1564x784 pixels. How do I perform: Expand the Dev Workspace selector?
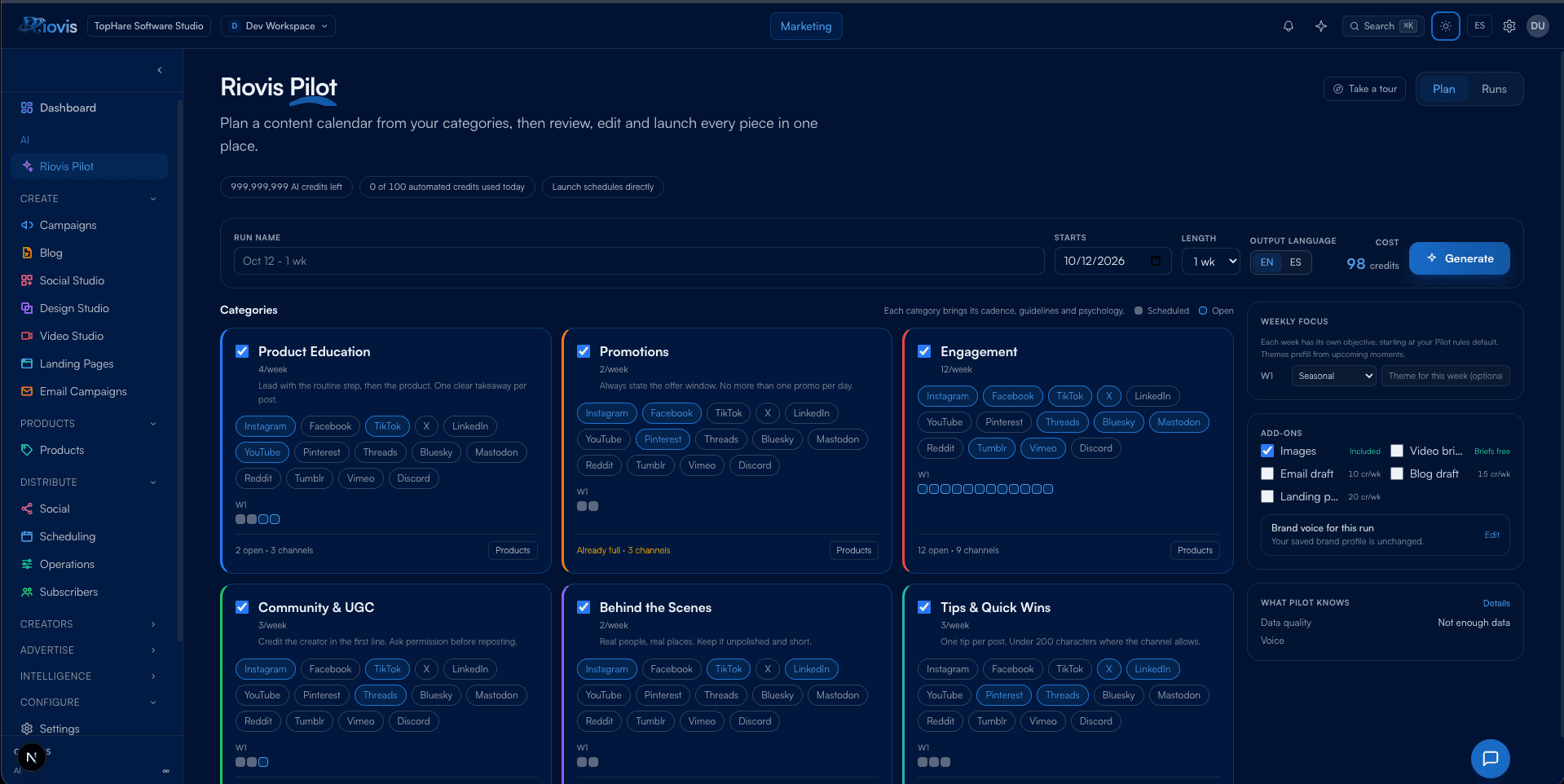pyautogui.click(x=279, y=26)
